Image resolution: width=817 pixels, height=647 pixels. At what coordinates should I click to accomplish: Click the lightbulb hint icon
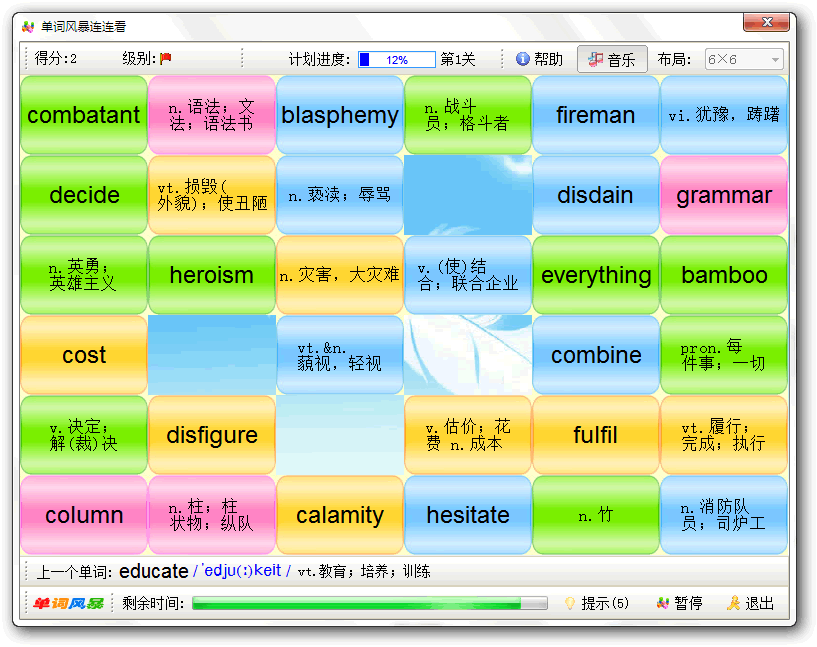tap(570, 603)
